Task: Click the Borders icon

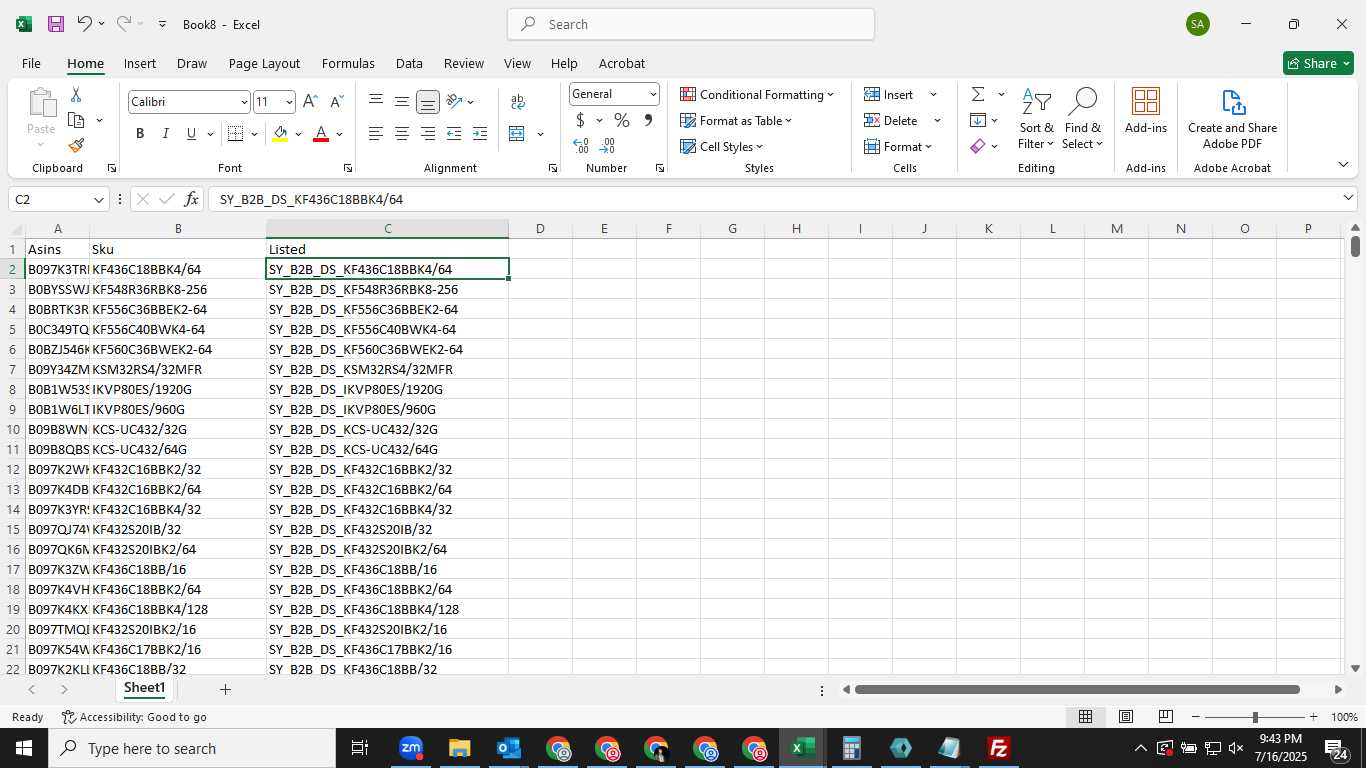Action: click(236, 134)
